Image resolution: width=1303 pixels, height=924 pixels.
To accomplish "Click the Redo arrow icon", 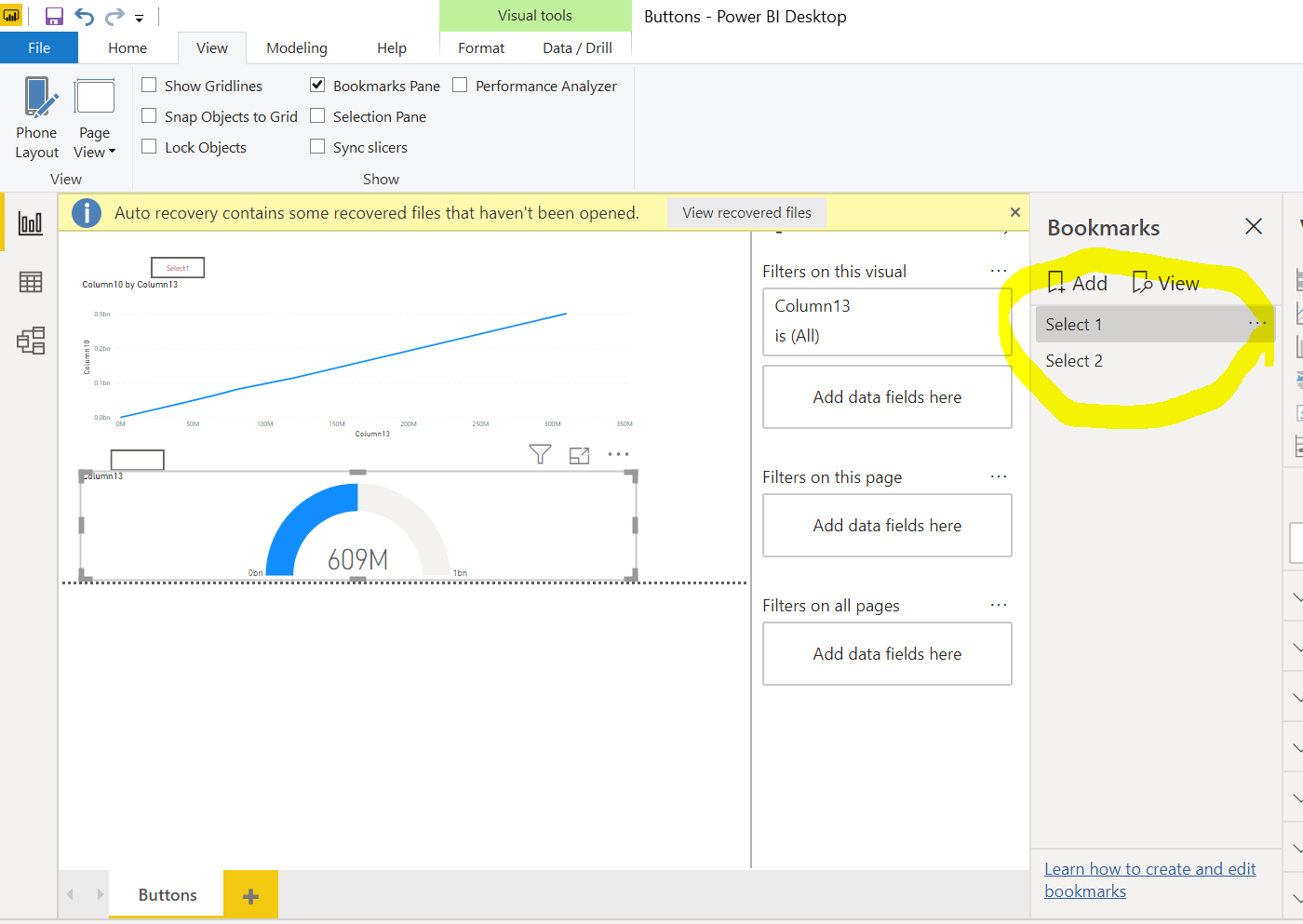I will [114, 16].
